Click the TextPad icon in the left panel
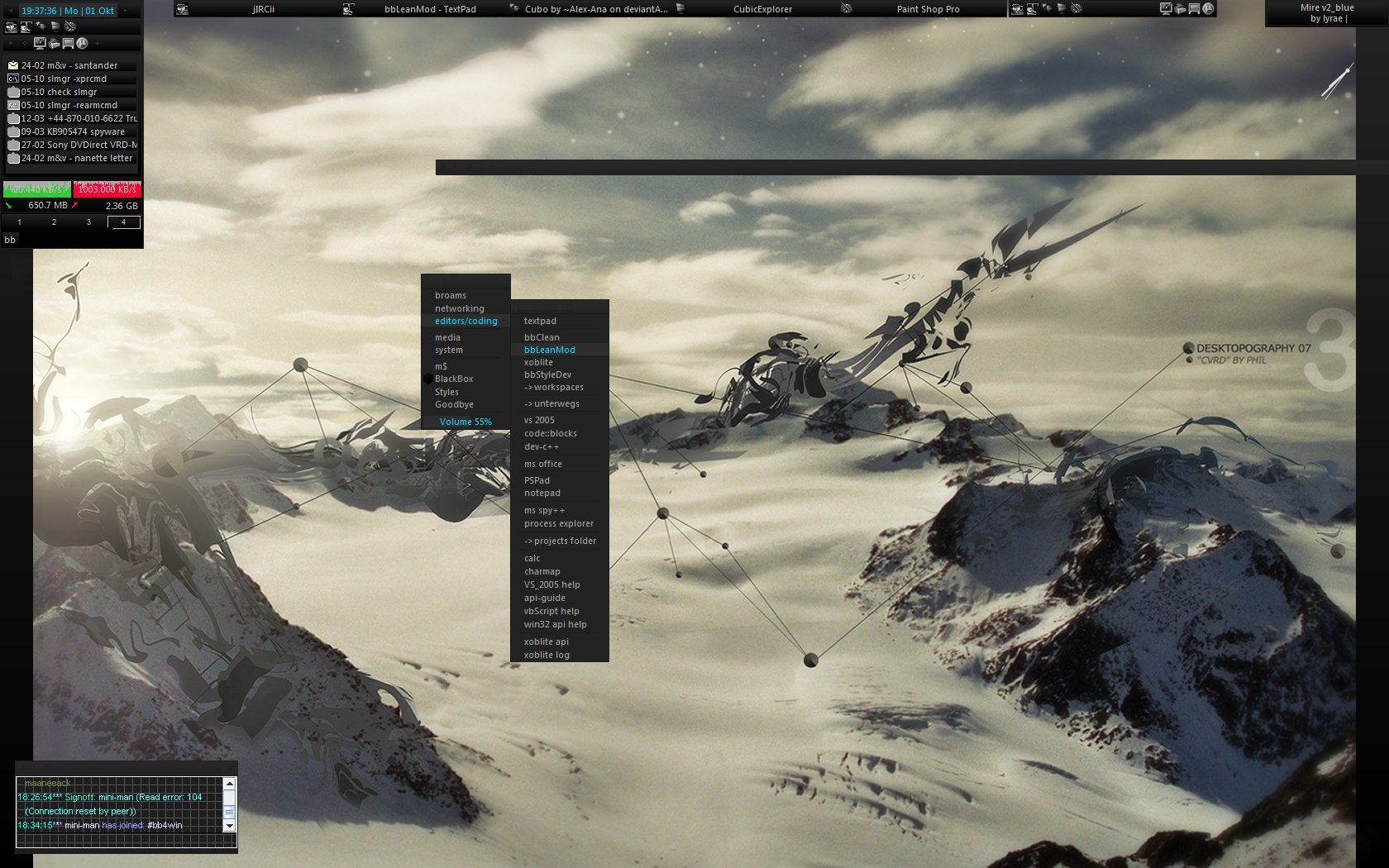Image resolution: width=1389 pixels, height=868 pixels. (26, 26)
